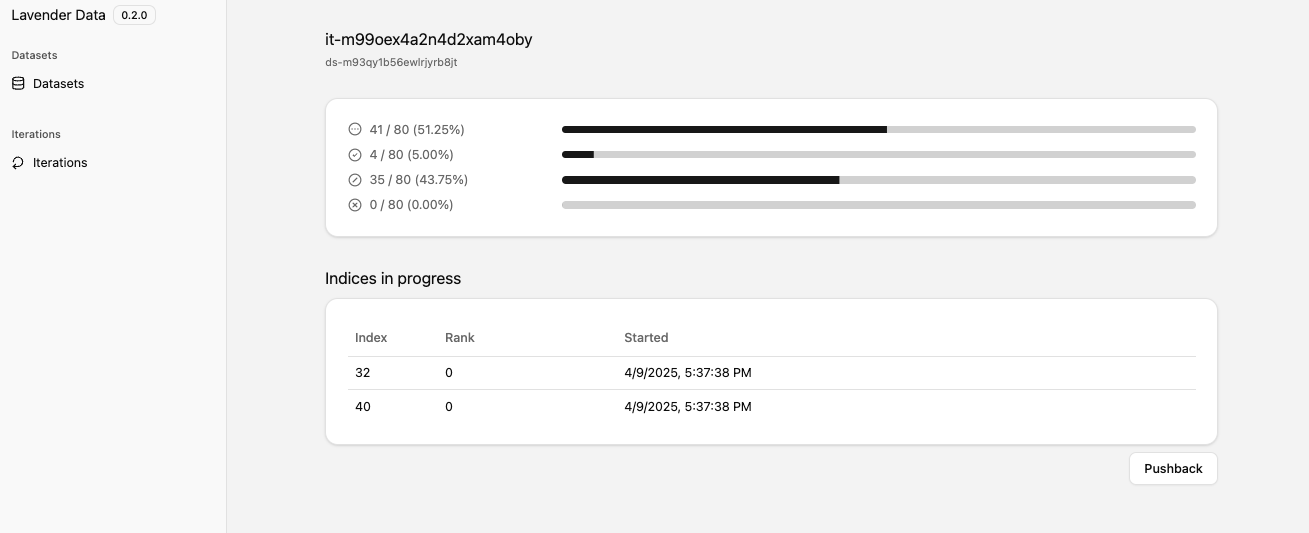This screenshot has height=533, width=1309.
Task: Click the 5.00% progress bar
Action: (x=879, y=155)
